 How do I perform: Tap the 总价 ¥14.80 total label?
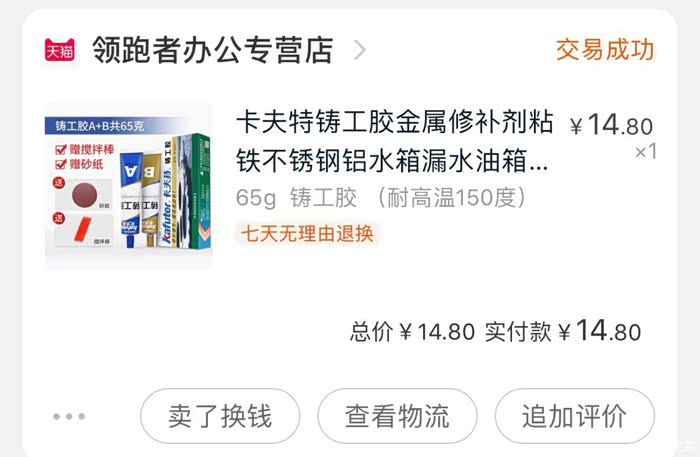[412, 332]
